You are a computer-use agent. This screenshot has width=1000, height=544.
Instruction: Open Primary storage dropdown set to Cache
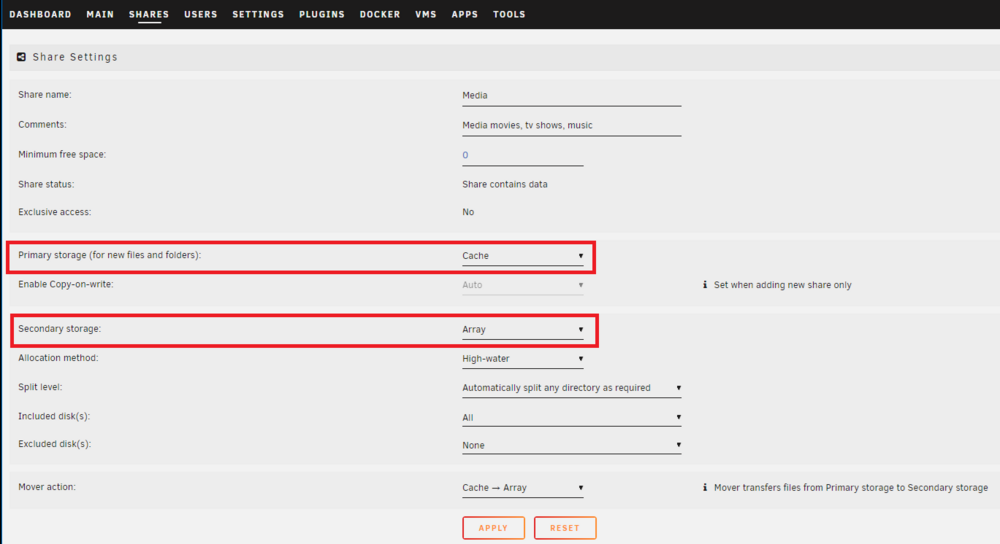523,256
